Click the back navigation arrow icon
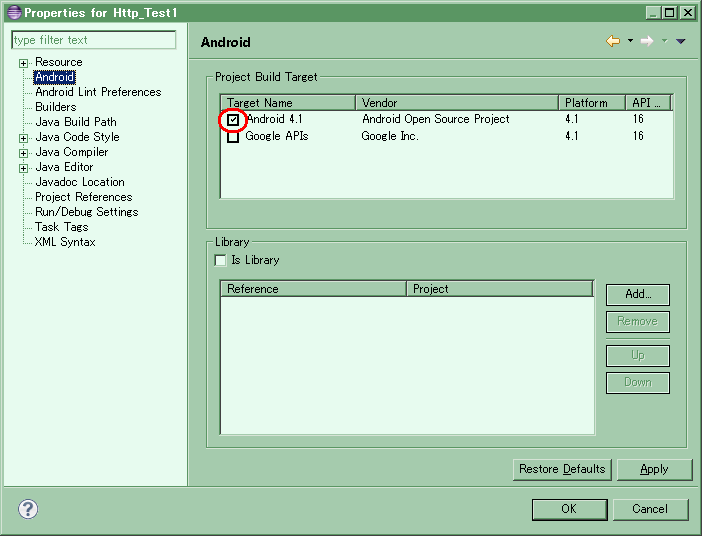The height and width of the screenshot is (536, 702). tap(613, 41)
